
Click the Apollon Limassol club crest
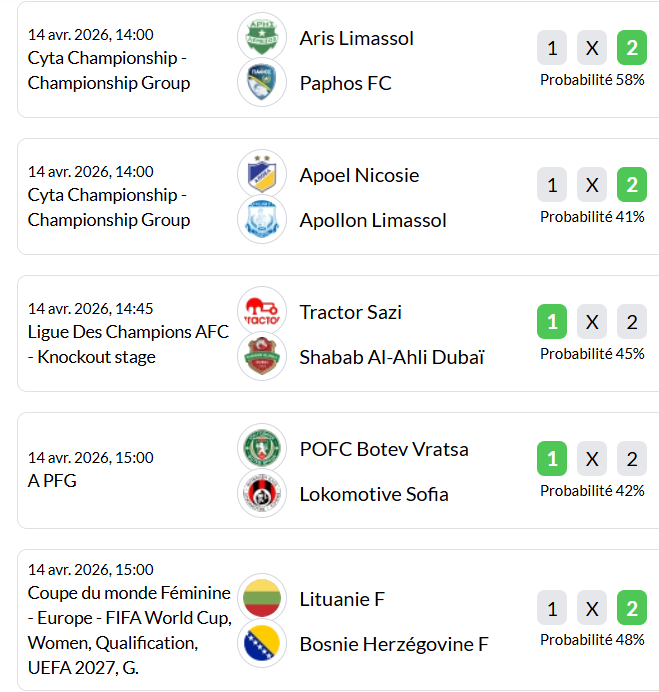[x=262, y=220]
